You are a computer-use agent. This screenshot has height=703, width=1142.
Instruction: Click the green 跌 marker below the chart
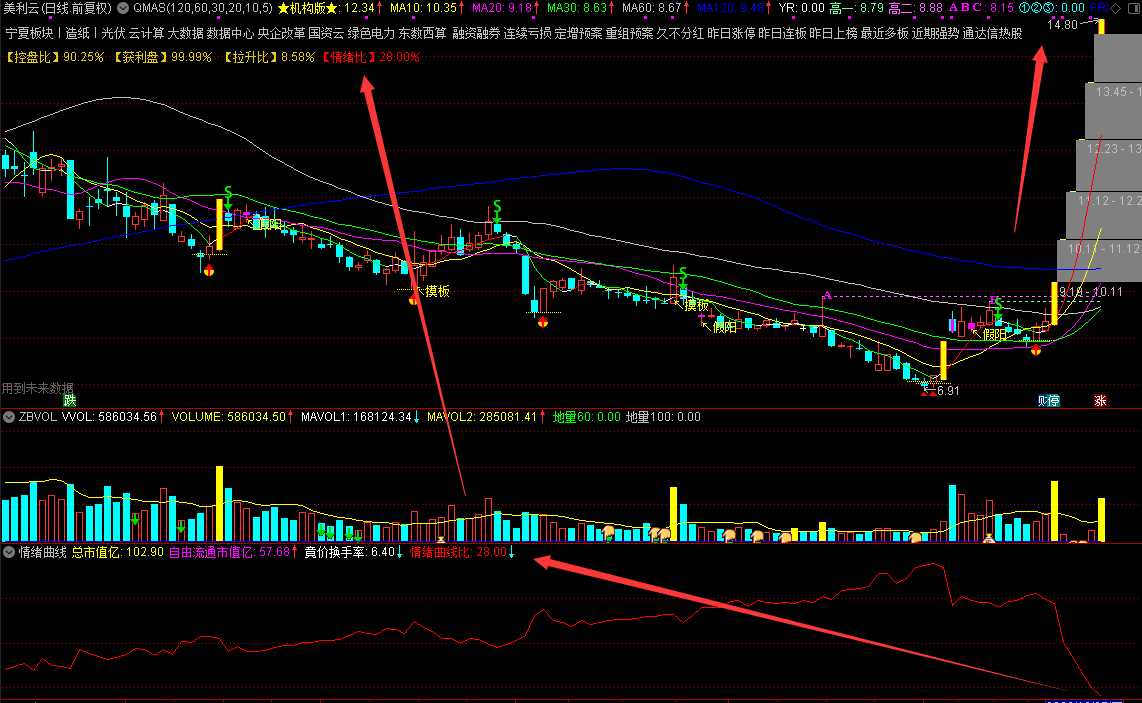(x=69, y=400)
